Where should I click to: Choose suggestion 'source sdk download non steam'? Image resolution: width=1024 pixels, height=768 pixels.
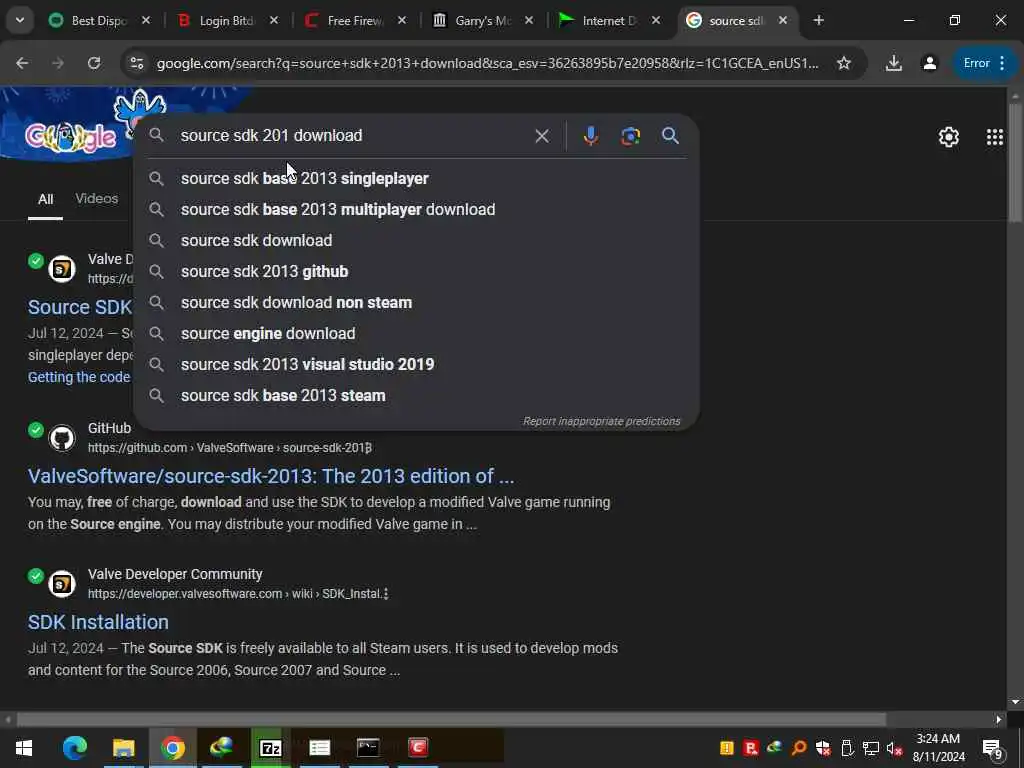(417, 302)
